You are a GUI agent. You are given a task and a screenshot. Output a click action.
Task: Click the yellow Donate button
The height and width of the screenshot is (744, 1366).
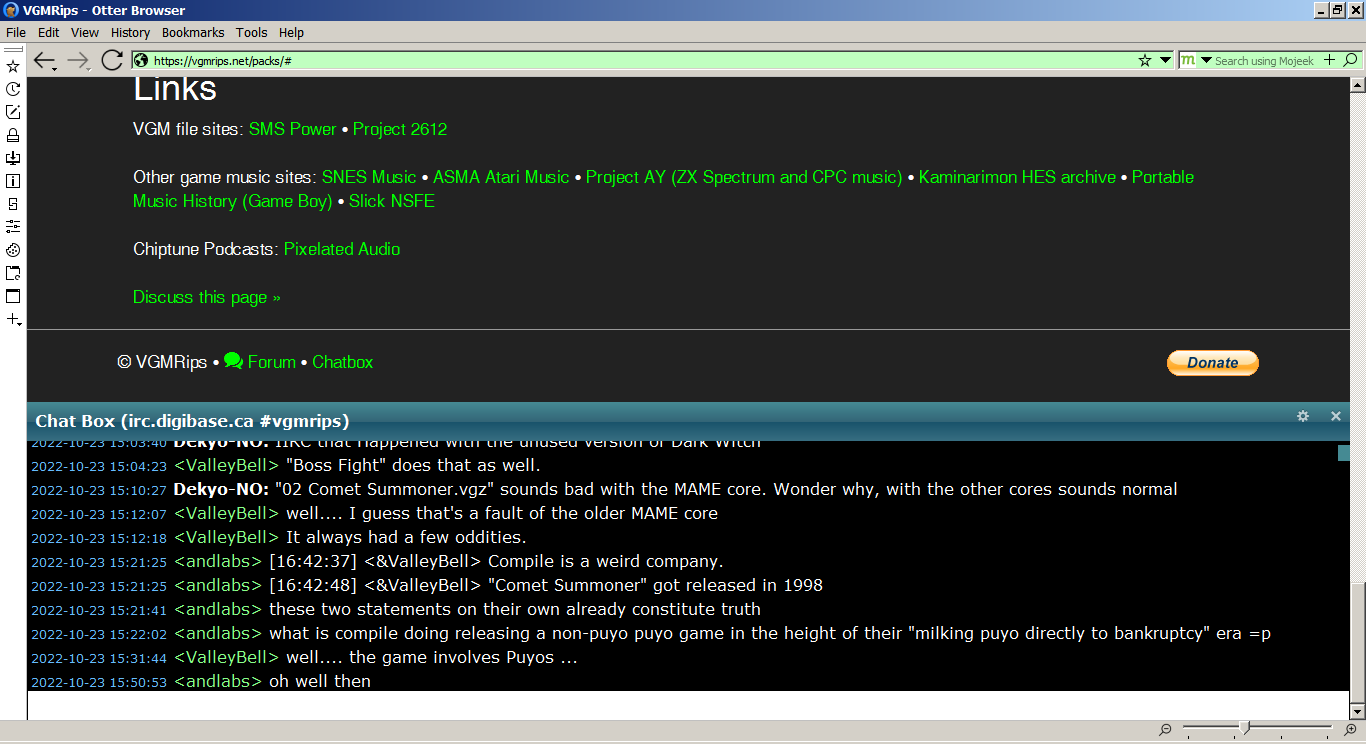[1212, 363]
